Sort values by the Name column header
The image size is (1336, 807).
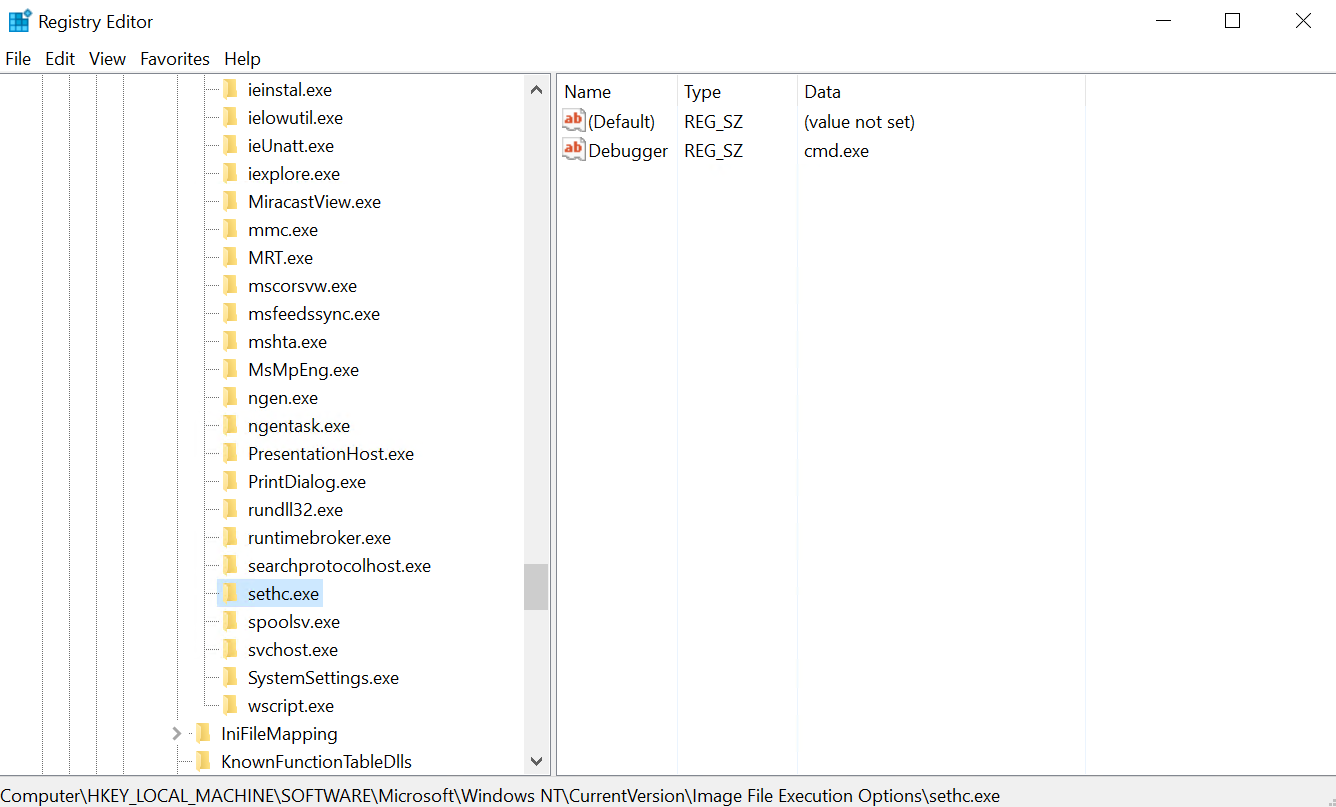coord(617,92)
